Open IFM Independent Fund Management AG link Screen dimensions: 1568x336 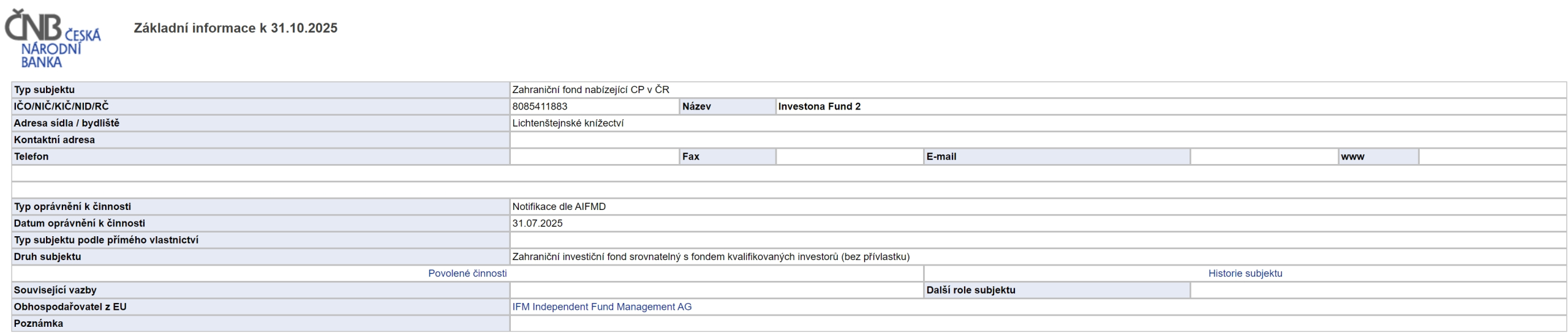point(601,307)
